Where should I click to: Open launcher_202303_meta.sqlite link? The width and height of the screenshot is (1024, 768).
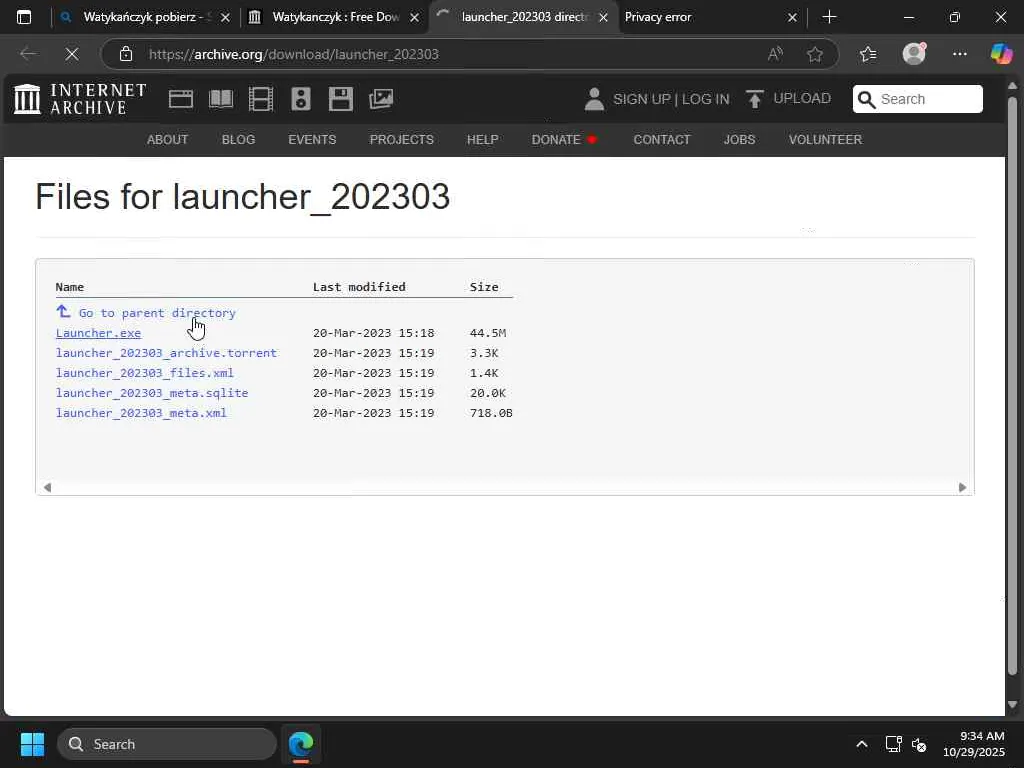152,393
